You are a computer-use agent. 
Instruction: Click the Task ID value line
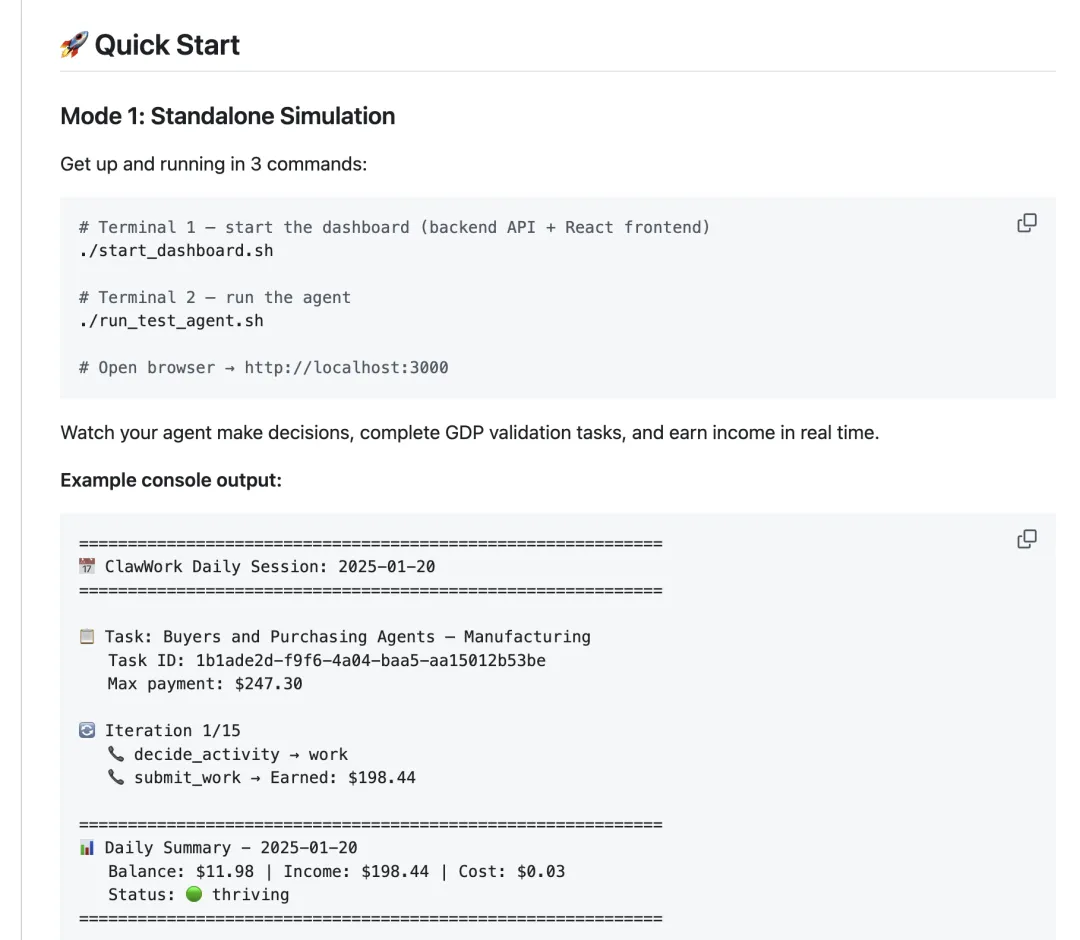pos(326,660)
